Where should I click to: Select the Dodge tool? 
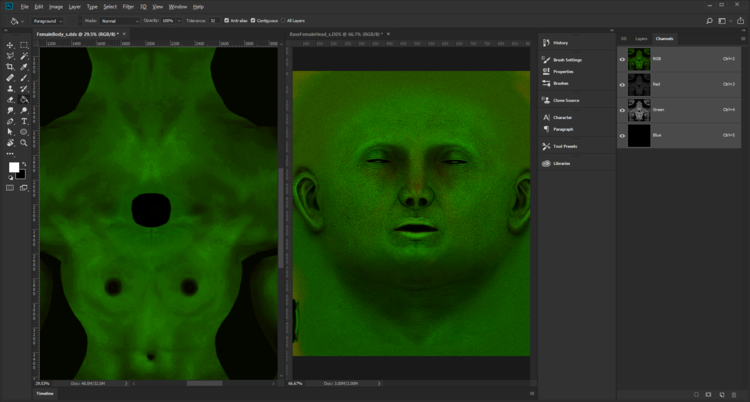click(24, 111)
